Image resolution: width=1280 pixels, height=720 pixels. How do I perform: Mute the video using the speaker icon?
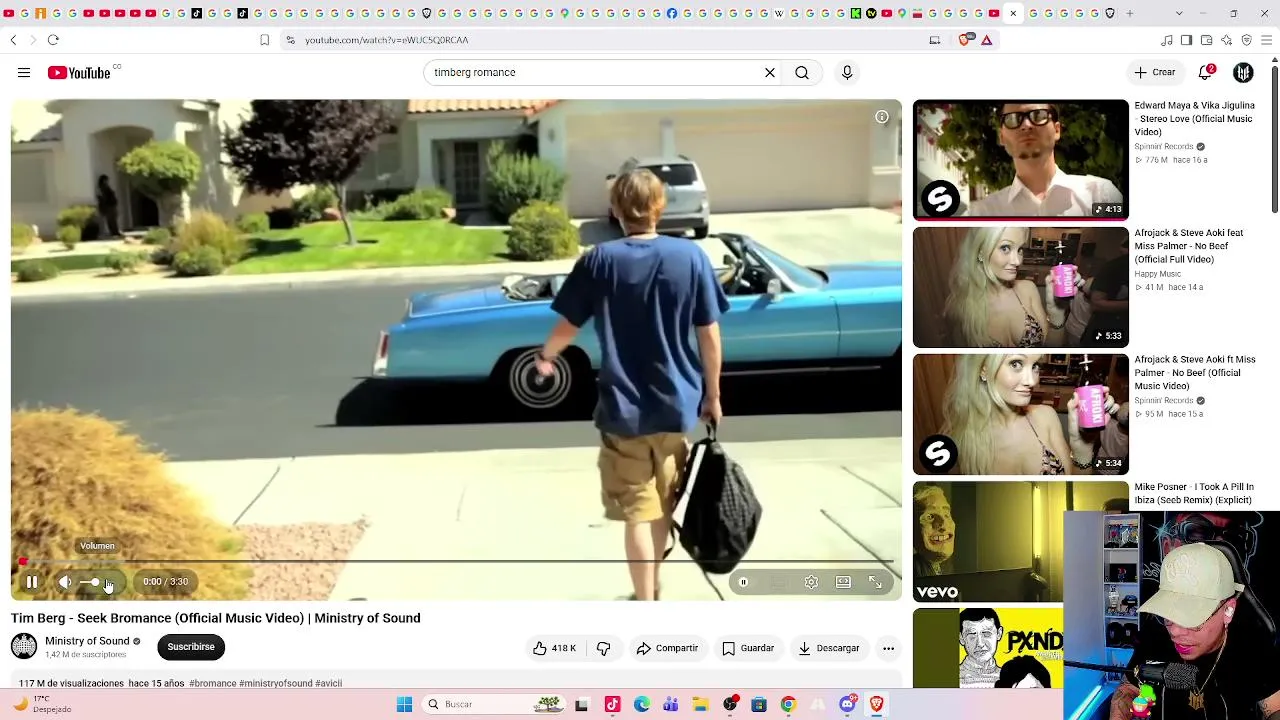[65, 582]
